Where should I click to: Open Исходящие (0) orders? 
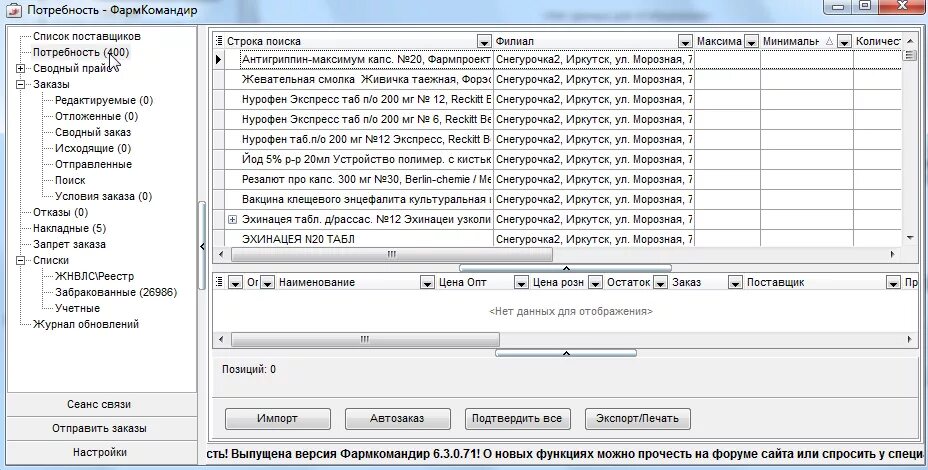93,149
